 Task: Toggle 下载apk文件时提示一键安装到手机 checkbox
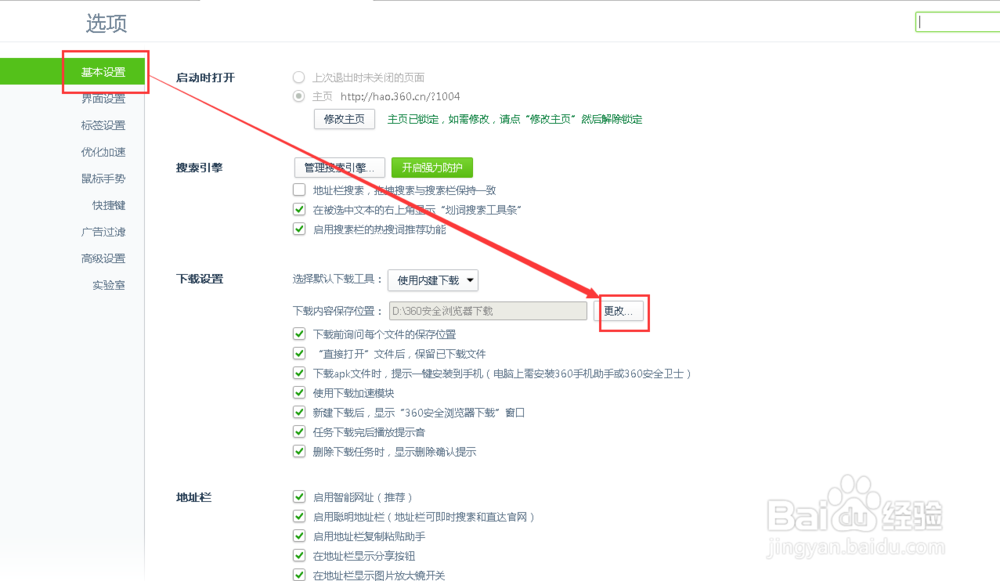[299, 373]
